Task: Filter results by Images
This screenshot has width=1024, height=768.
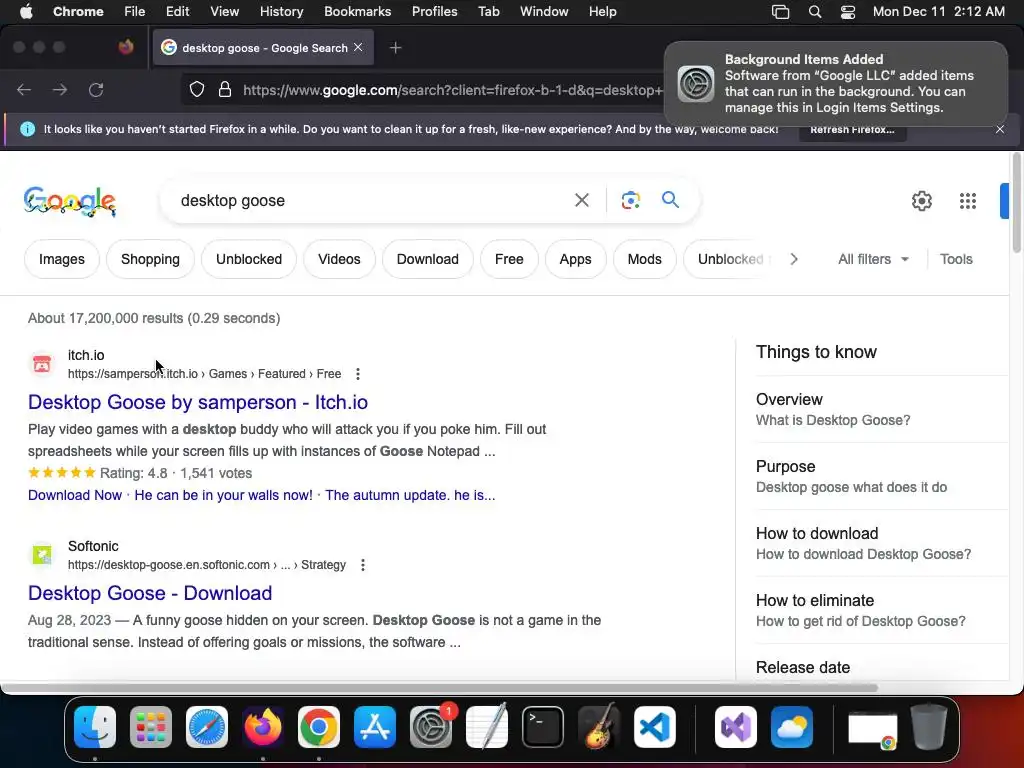Action: tap(62, 259)
